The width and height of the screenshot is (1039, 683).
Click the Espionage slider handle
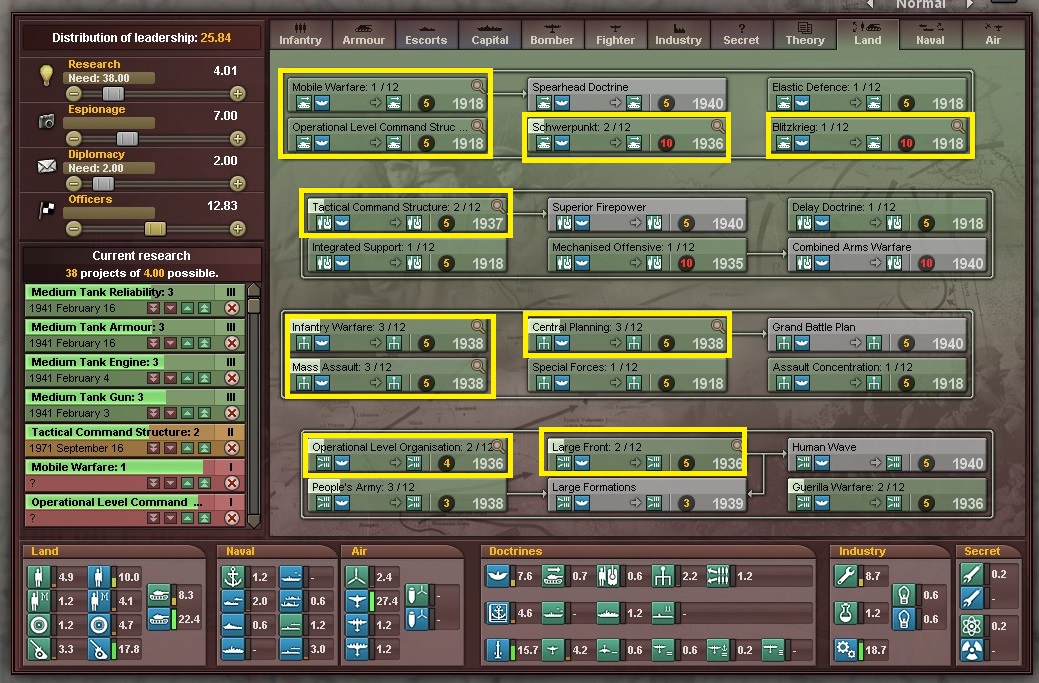pyautogui.click(x=127, y=138)
